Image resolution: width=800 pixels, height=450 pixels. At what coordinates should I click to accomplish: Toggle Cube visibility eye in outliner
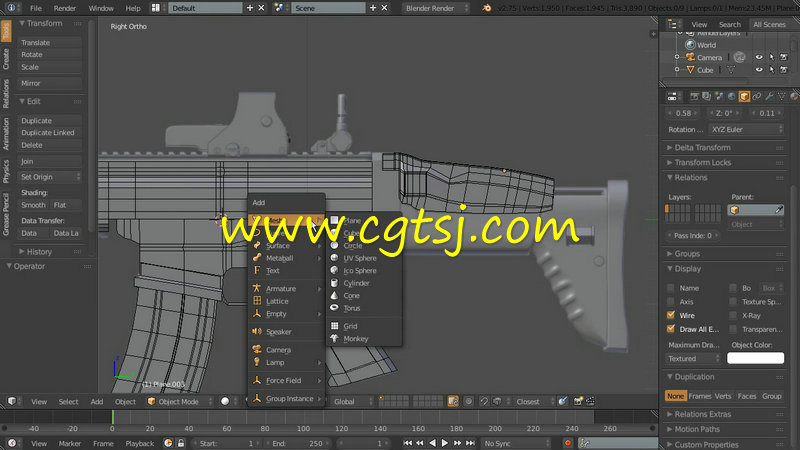click(x=759, y=69)
